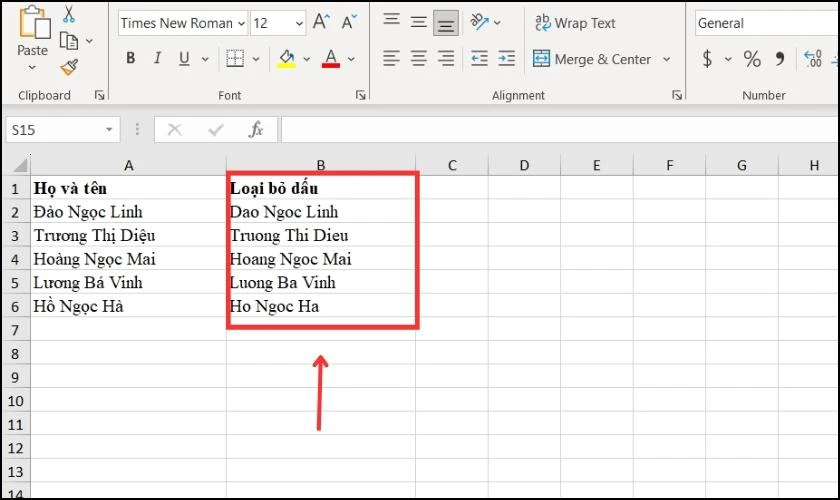Select Middle Align icon
This screenshot has width=840, height=500.
pyautogui.click(x=418, y=22)
